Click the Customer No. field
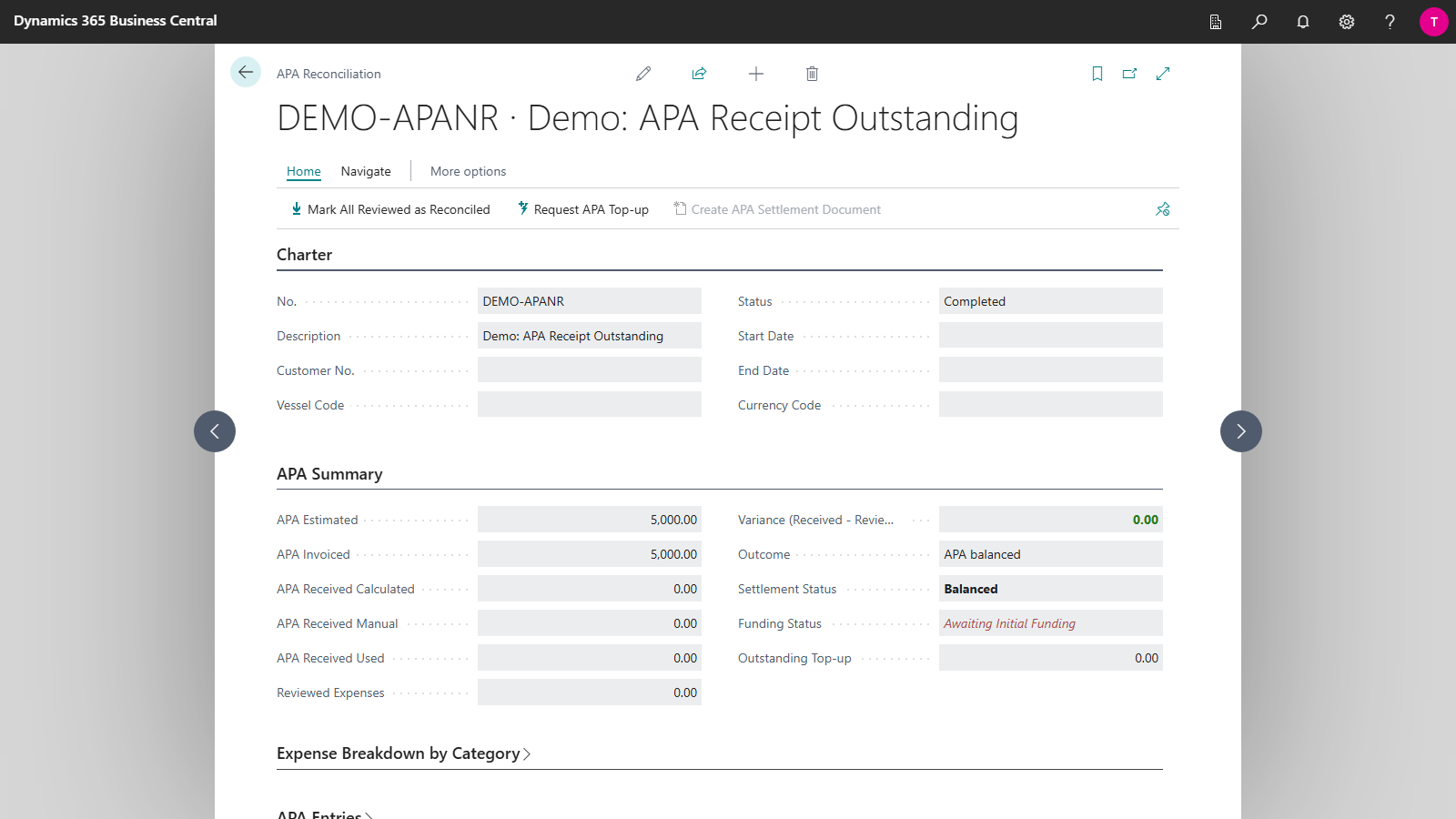The height and width of the screenshot is (819, 1456). click(590, 370)
